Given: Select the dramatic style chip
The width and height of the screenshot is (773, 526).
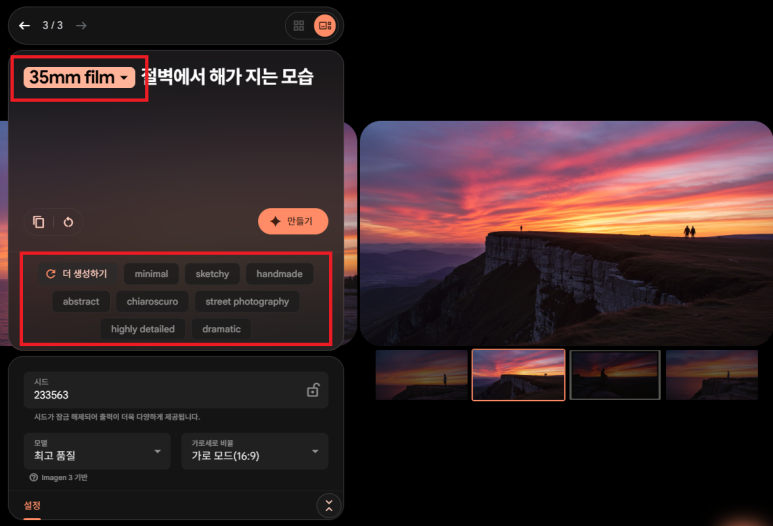Looking at the screenshot, I should (x=221, y=329).
